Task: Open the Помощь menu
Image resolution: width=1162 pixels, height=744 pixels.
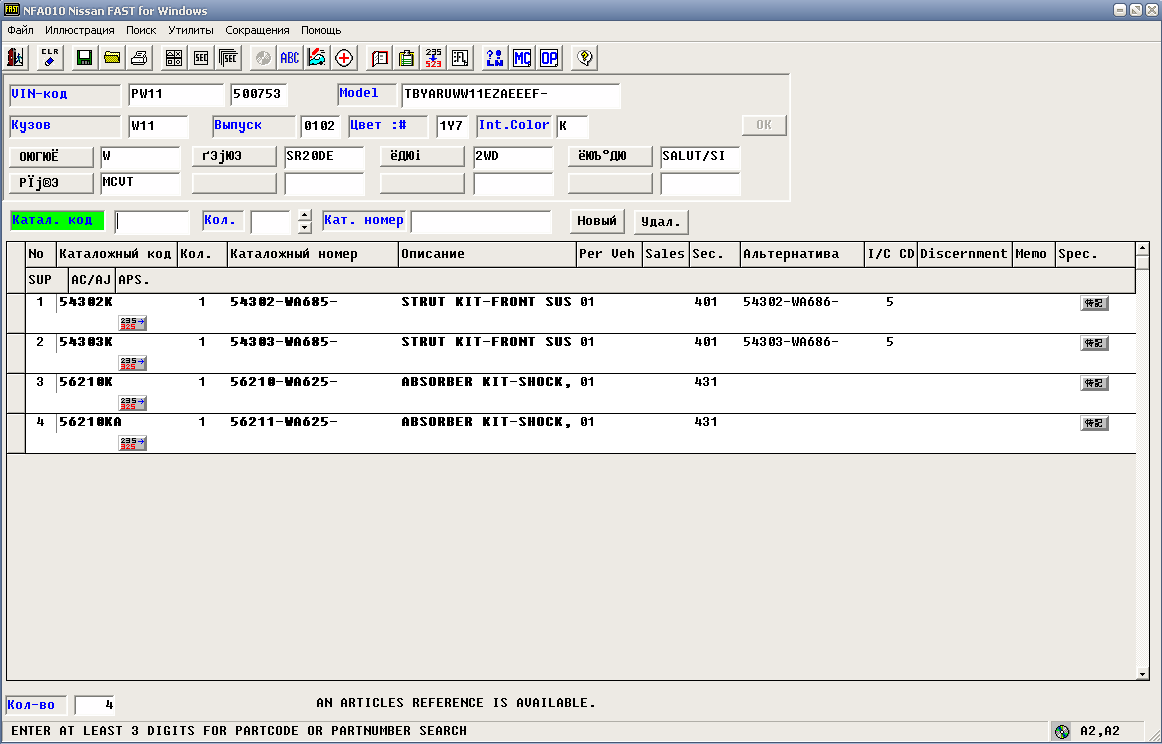Action: 321,30
